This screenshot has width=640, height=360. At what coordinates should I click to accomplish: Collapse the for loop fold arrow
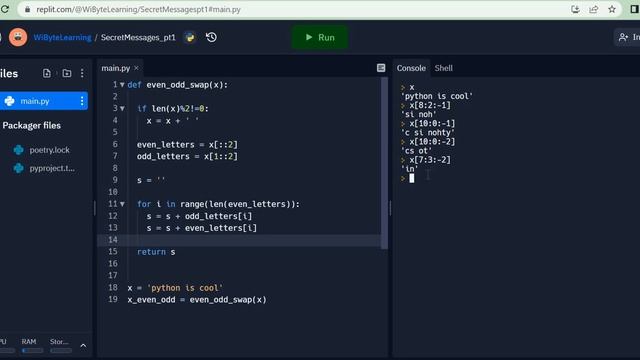pyautogui.click(x=122, y=204)
